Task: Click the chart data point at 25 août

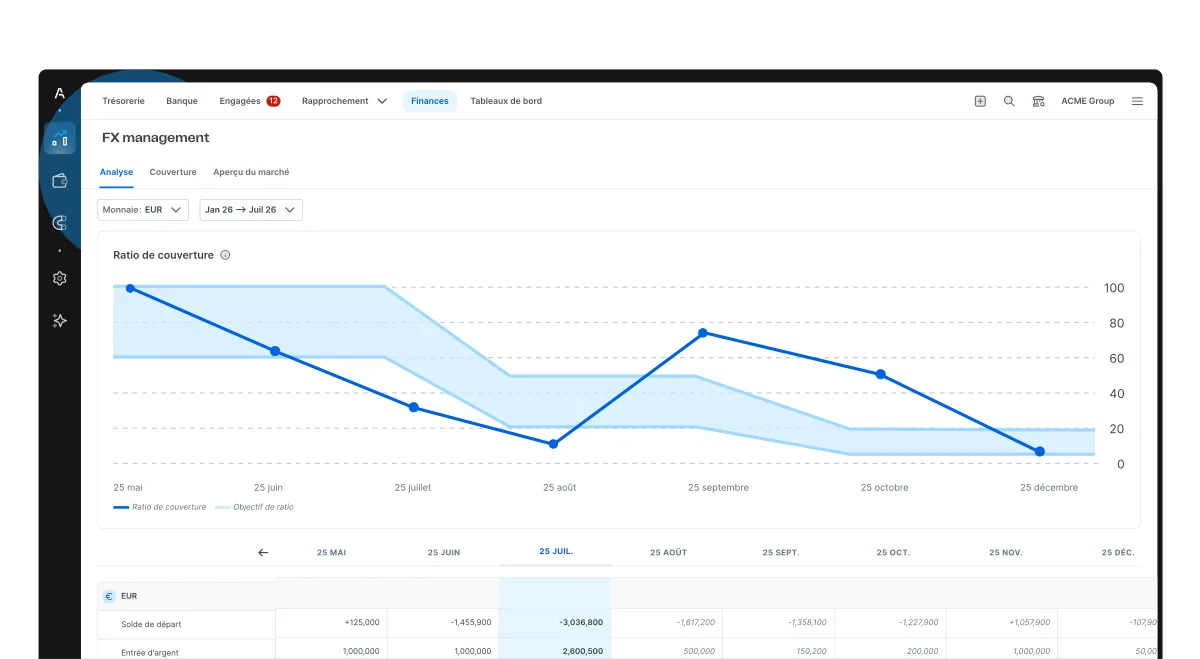Action: tap(553, 444)
